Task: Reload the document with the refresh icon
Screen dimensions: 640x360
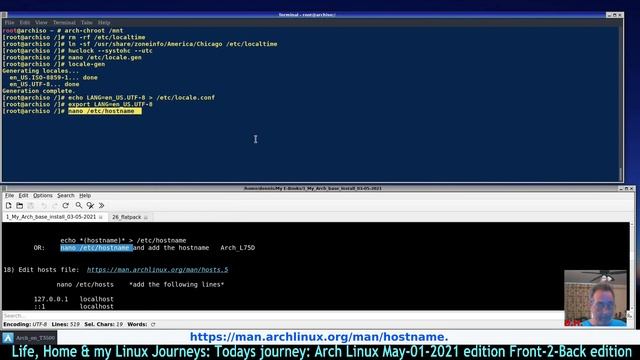Action: coord(66,206)
